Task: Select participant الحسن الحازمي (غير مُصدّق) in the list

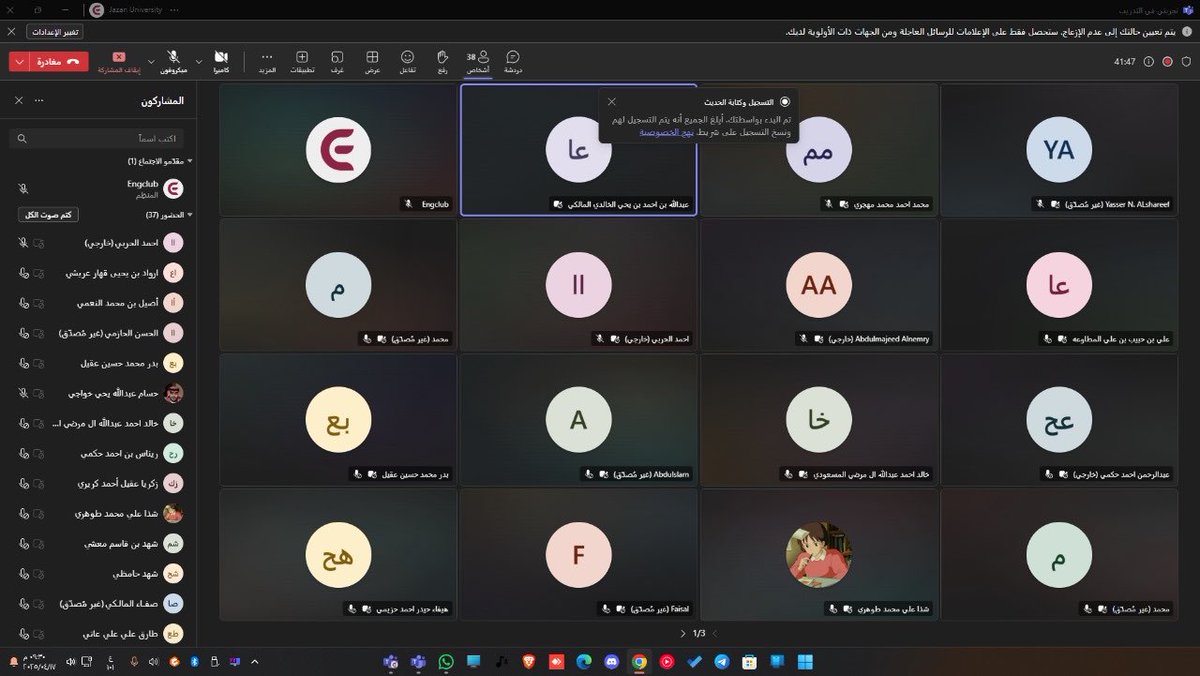Action: [100, 332]
